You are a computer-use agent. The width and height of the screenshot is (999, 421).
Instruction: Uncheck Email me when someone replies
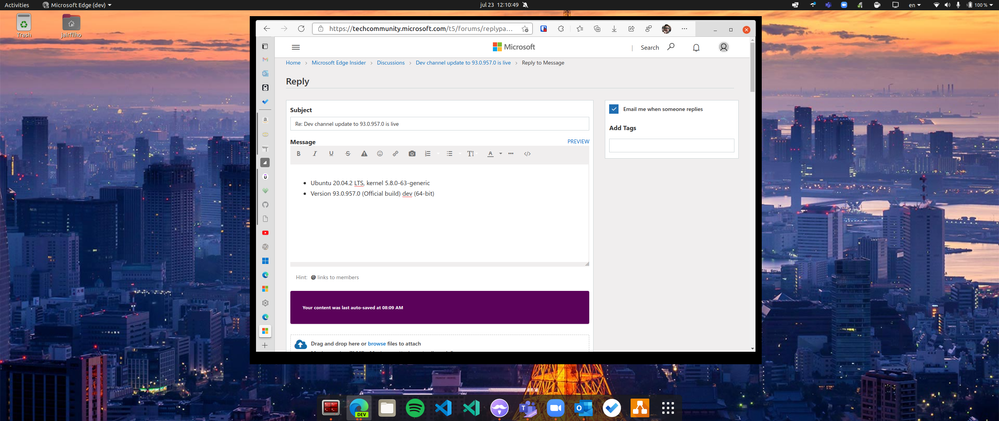614,109
